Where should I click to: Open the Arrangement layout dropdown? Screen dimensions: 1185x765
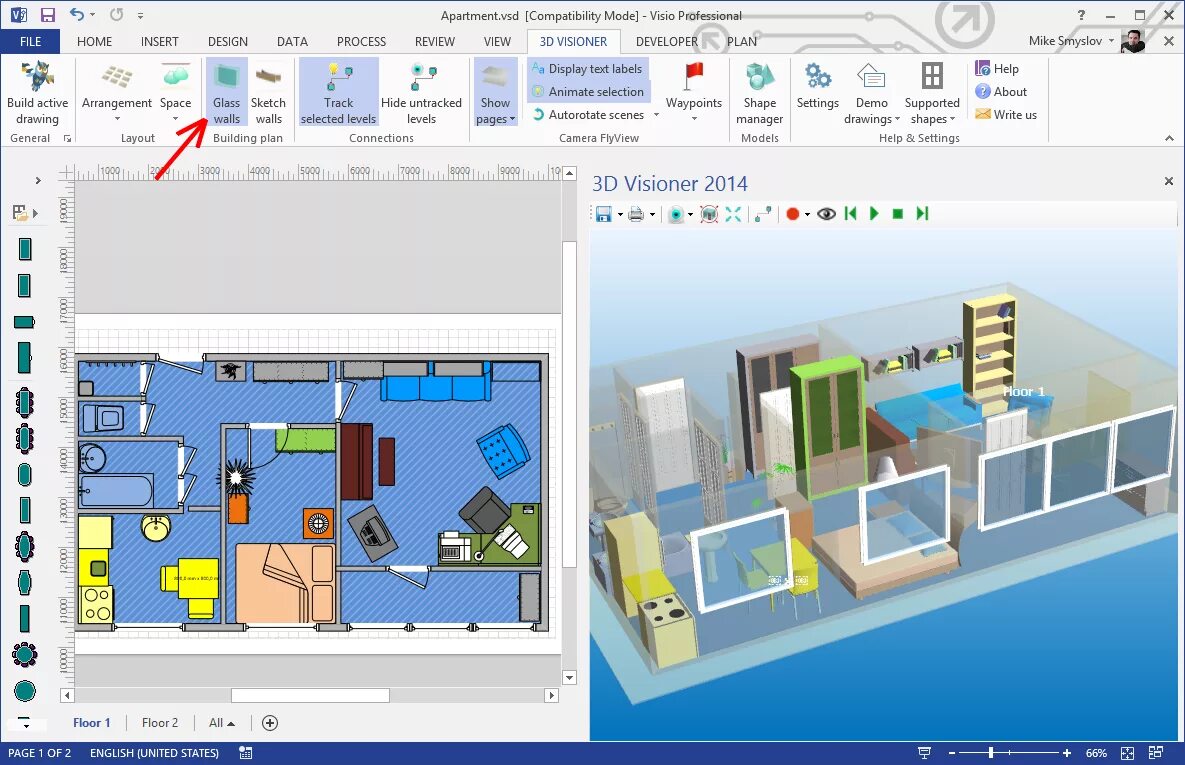(116, 92)
